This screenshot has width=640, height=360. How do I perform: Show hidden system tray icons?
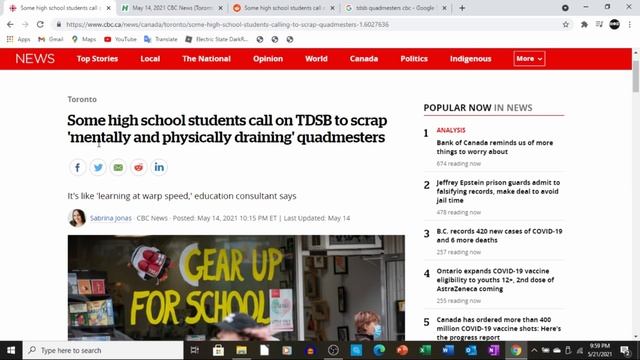534,350
